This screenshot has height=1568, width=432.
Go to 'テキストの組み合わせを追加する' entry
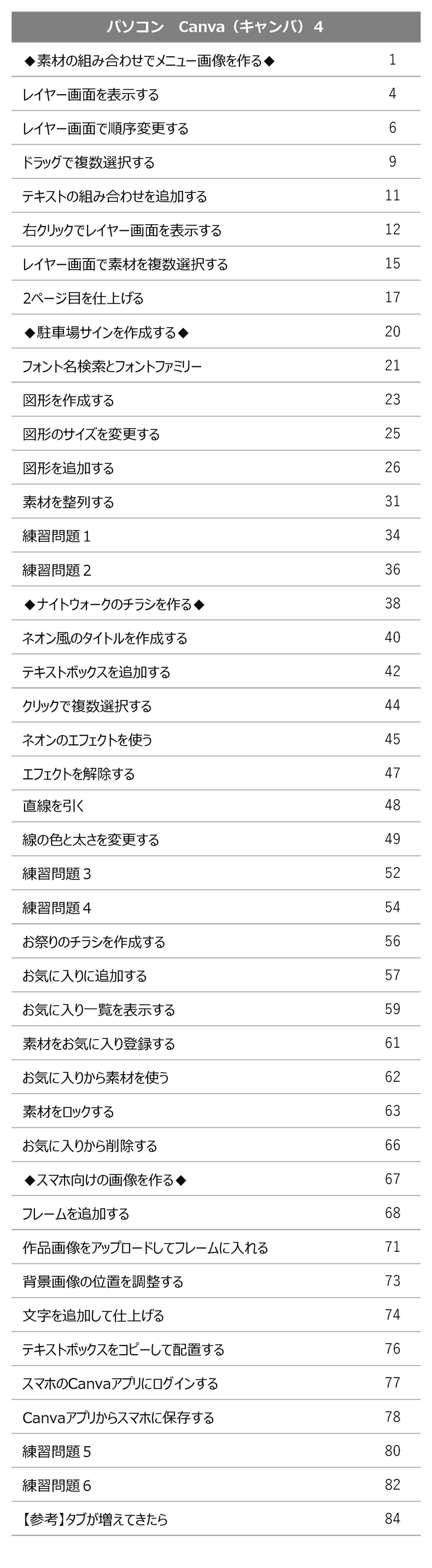(x=114, y=196)
